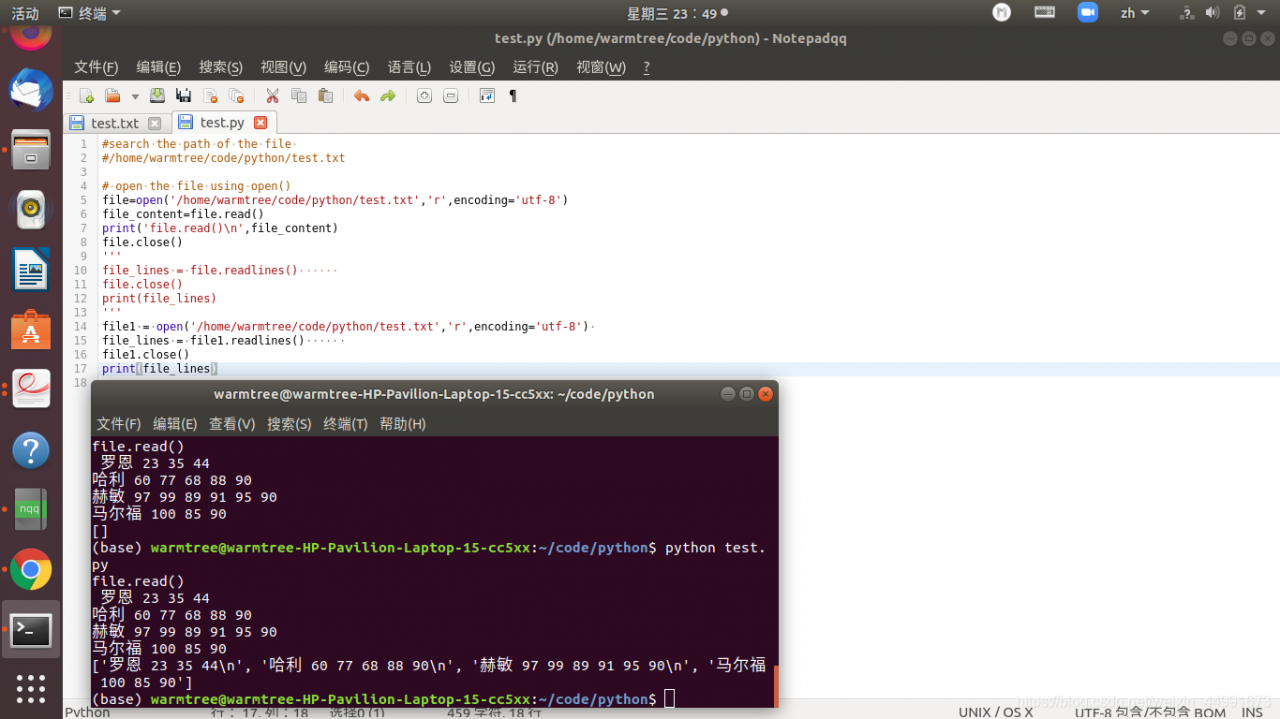Click the Notepadqq nqq dock icon
1280x719 pixels.
point(31,509)
